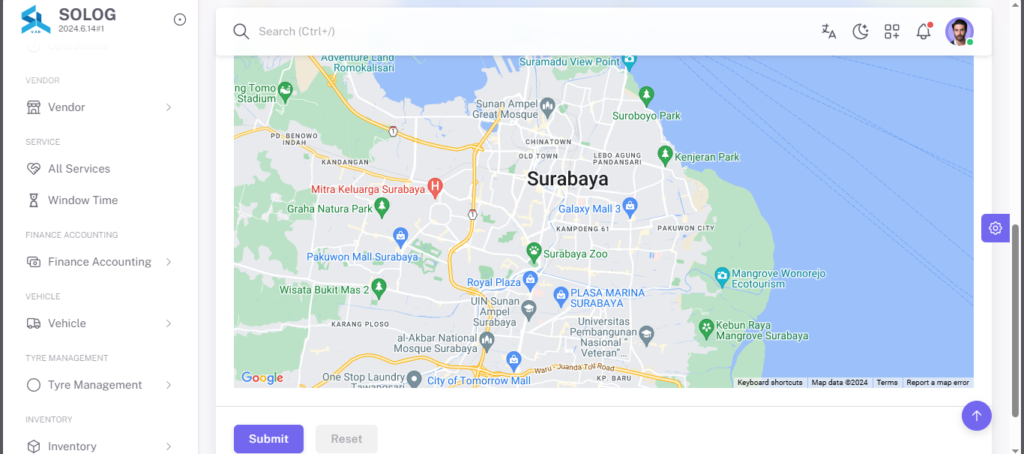Select PLASA MARINA SURABAYA shopping marker
This screenshot has height=454, width=1024.
[560, 296]
